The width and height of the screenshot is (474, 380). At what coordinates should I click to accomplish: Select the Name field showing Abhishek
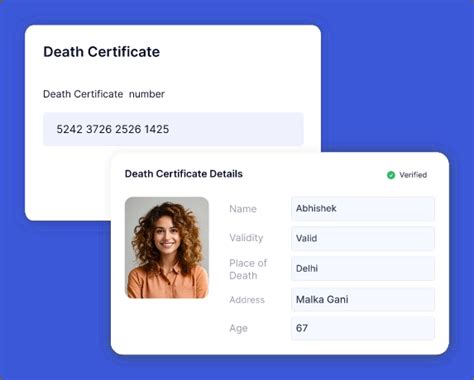(x=363, y=209)
